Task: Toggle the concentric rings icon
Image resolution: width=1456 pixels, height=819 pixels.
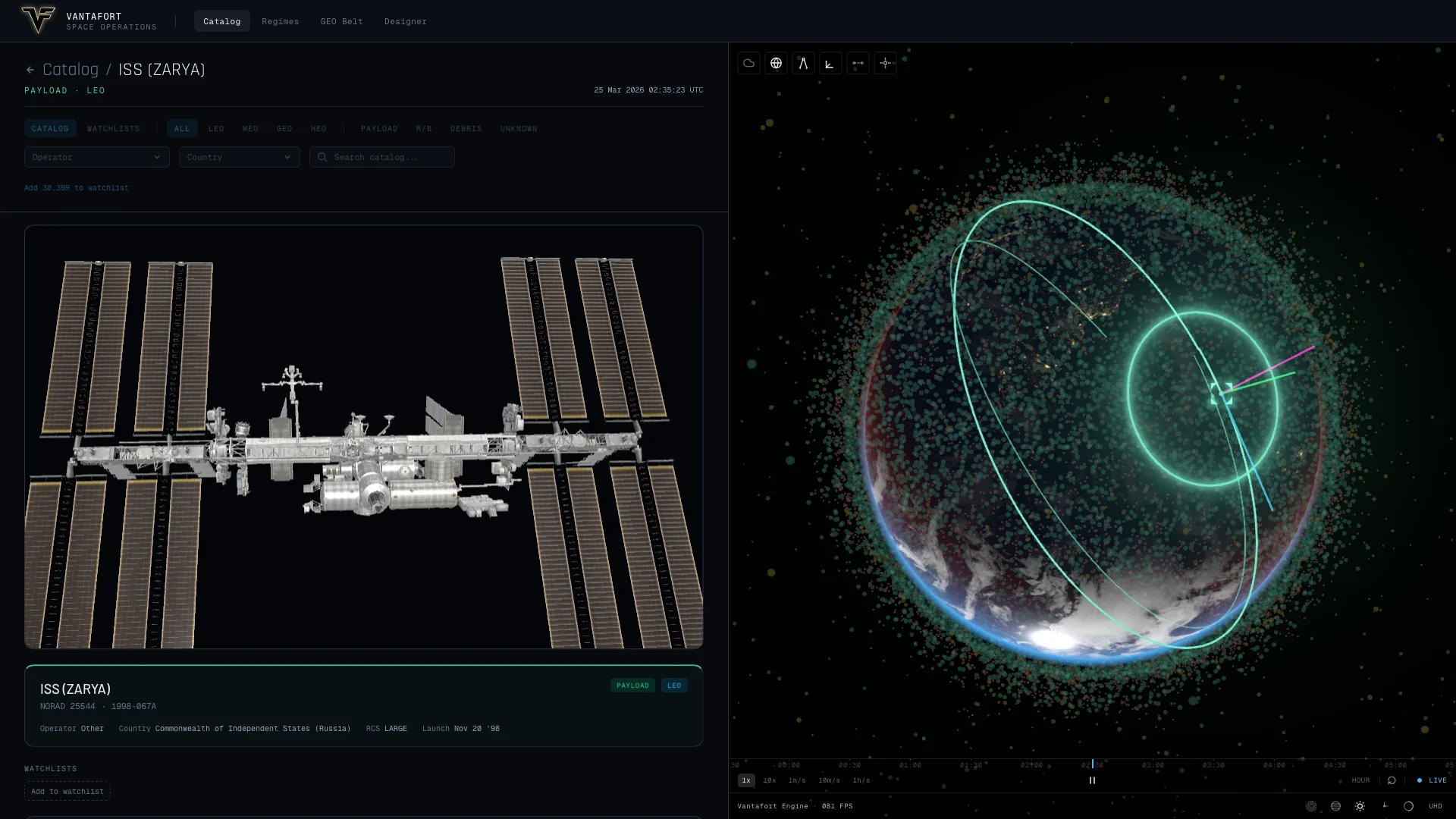Action: (x=1311, y=806)
